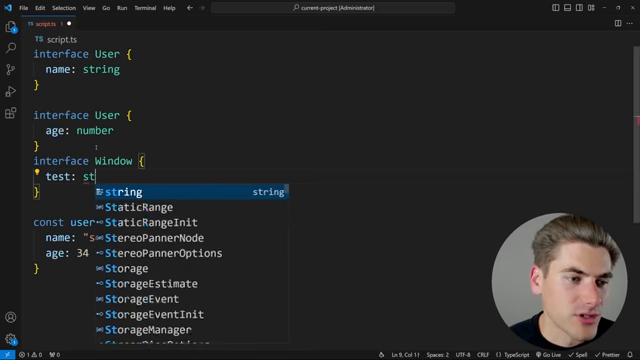Choose StorageEvent from the suggestions

pyautogui.click(x=192, y=299)
